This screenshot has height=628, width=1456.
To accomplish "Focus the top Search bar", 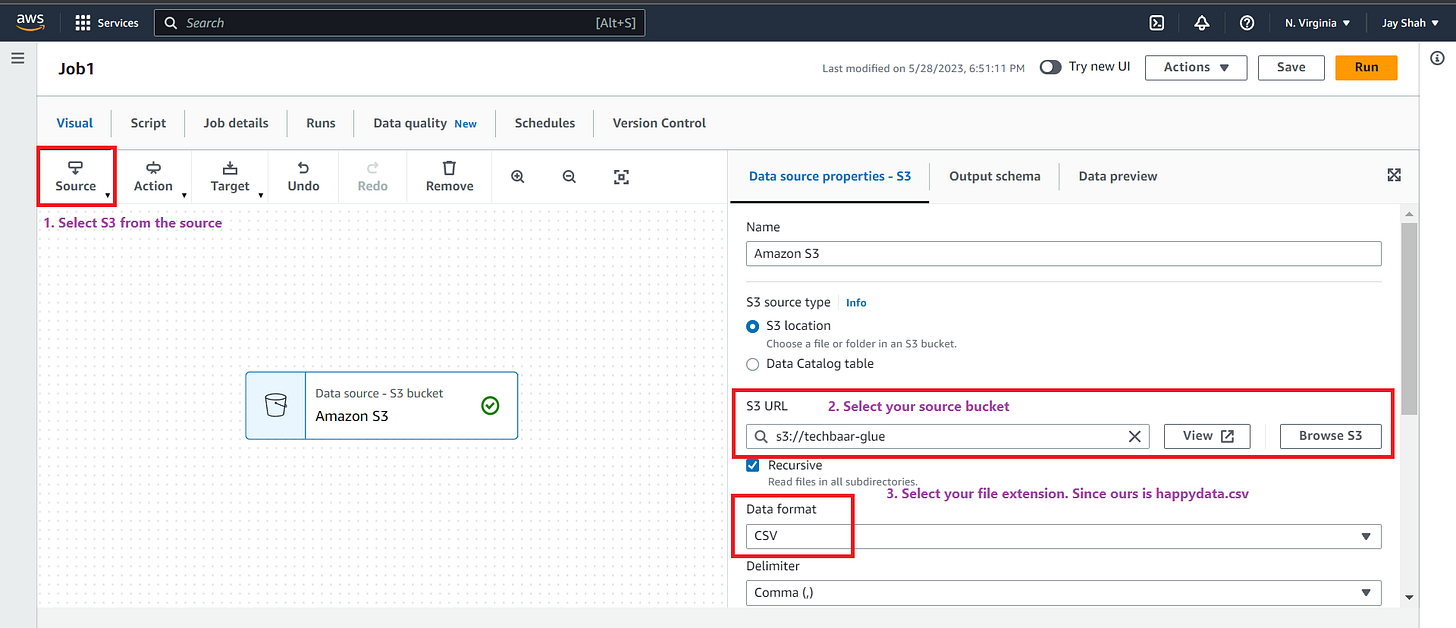I will (x=399, y=22).
